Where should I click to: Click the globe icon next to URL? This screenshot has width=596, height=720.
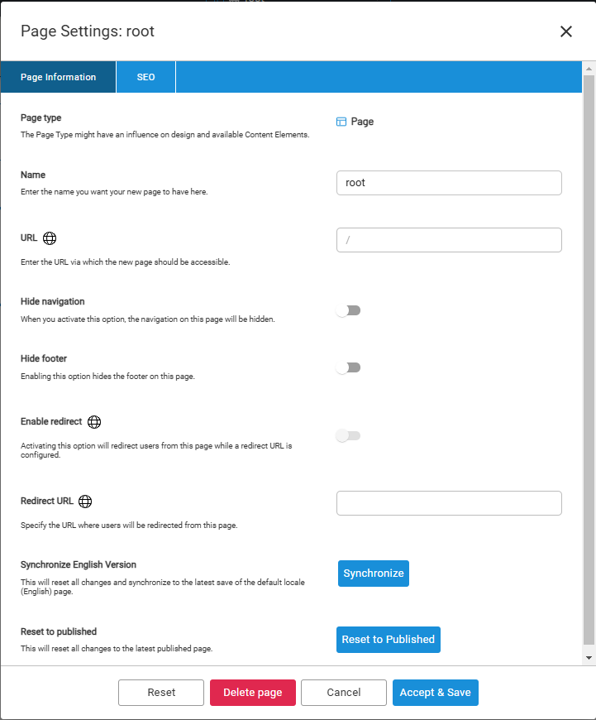pyautogui.click(x=50, y=238)
